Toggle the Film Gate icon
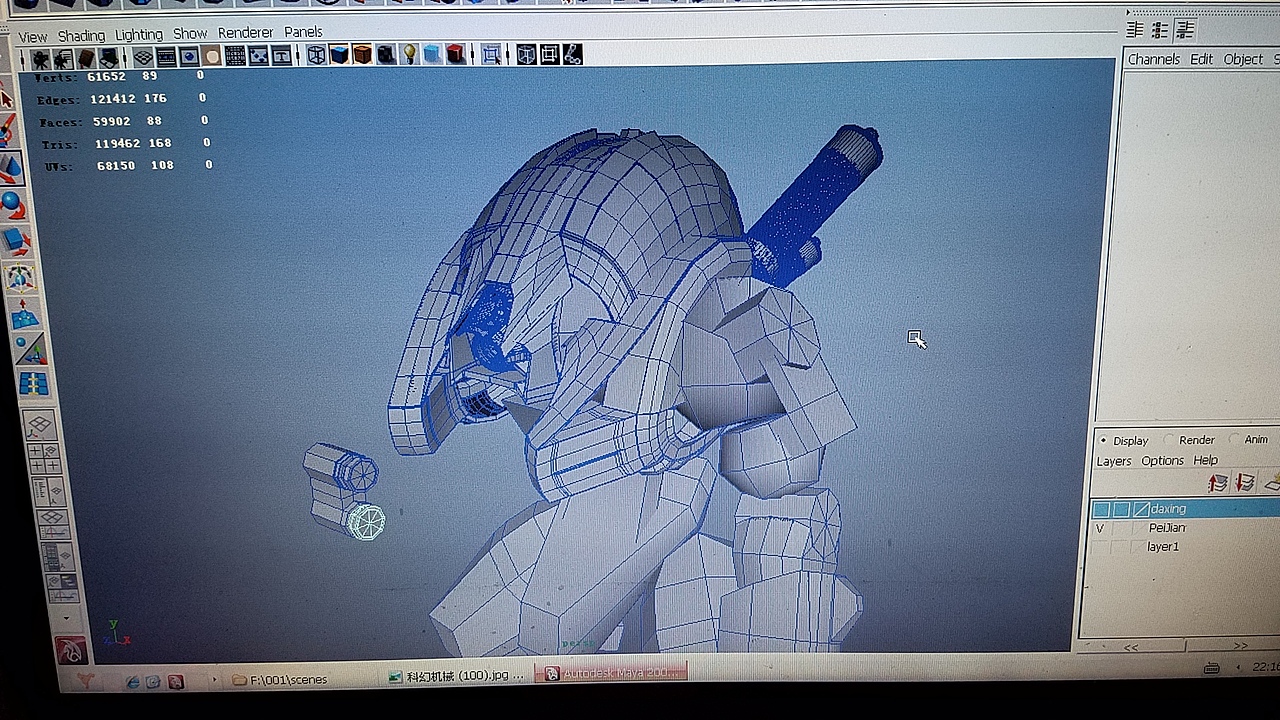The height and width of the screenshot is (720, 1280). point(166,57)
